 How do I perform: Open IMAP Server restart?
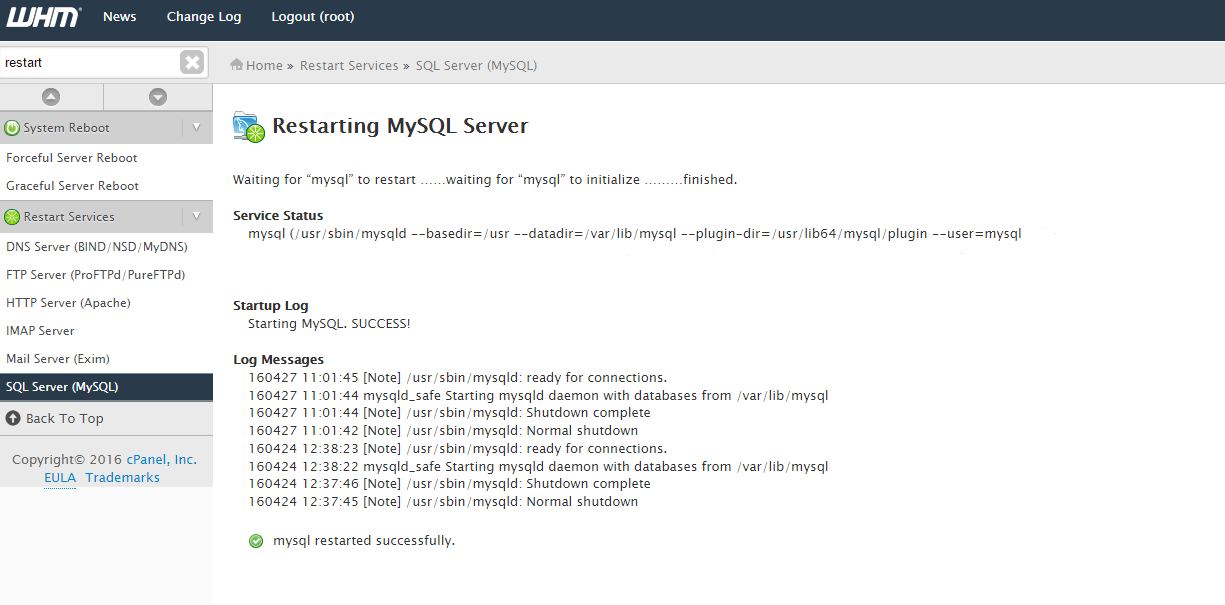pos(40,330)
